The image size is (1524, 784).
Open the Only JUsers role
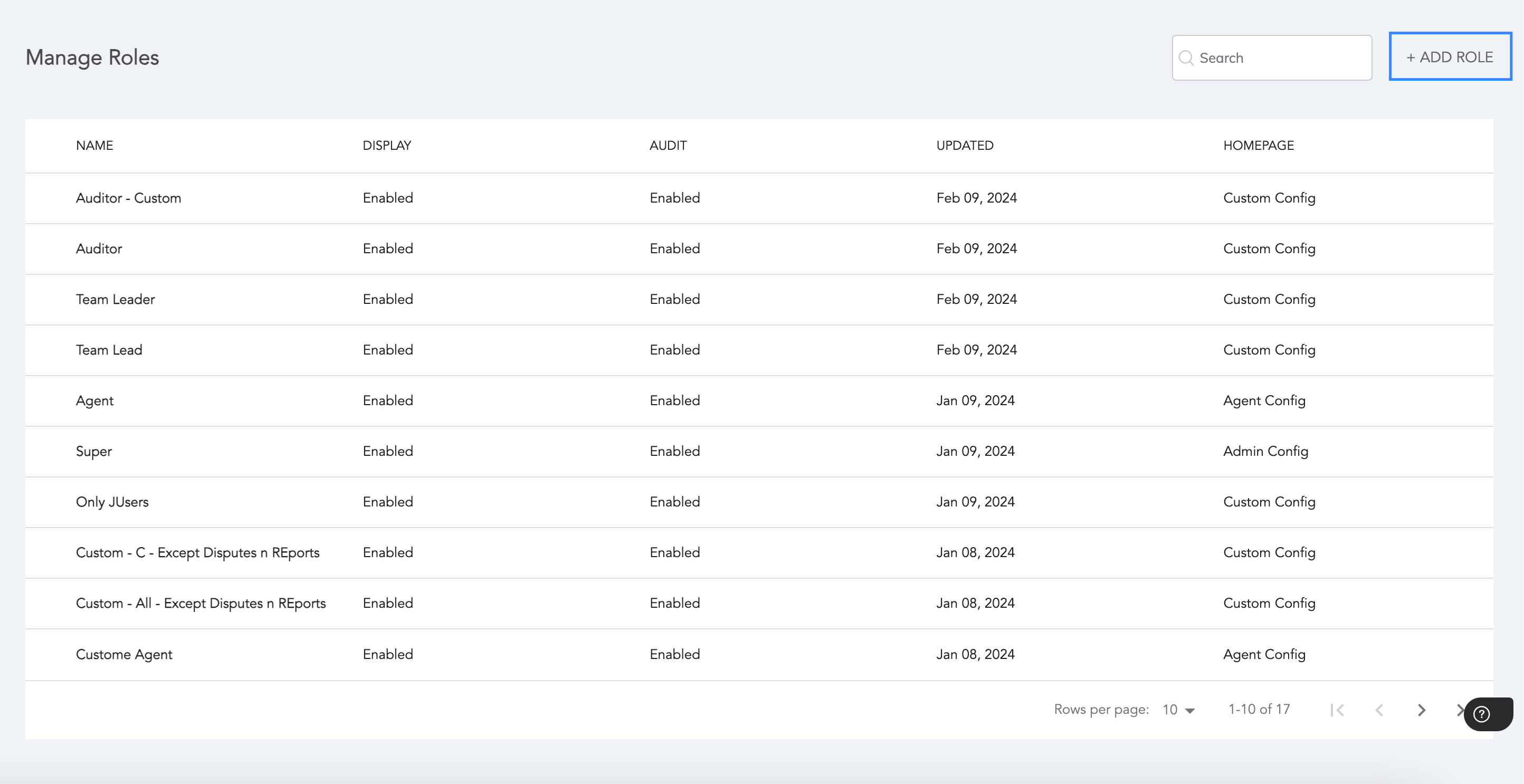(112, 502)
